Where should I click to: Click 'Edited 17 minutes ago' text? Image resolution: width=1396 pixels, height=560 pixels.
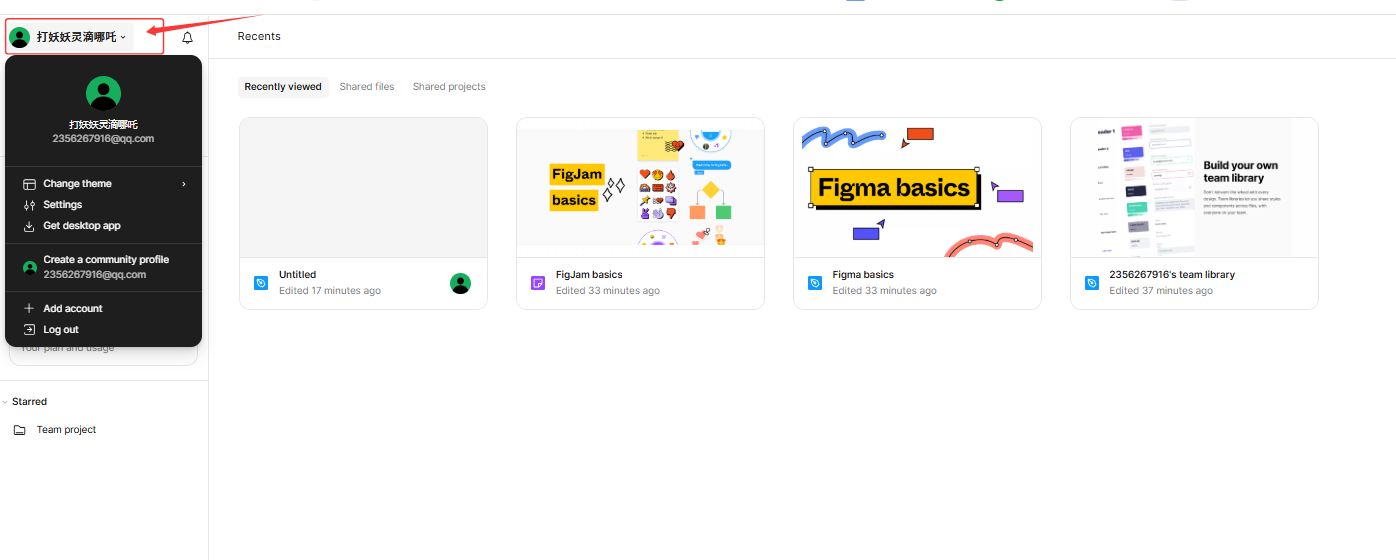330,291
